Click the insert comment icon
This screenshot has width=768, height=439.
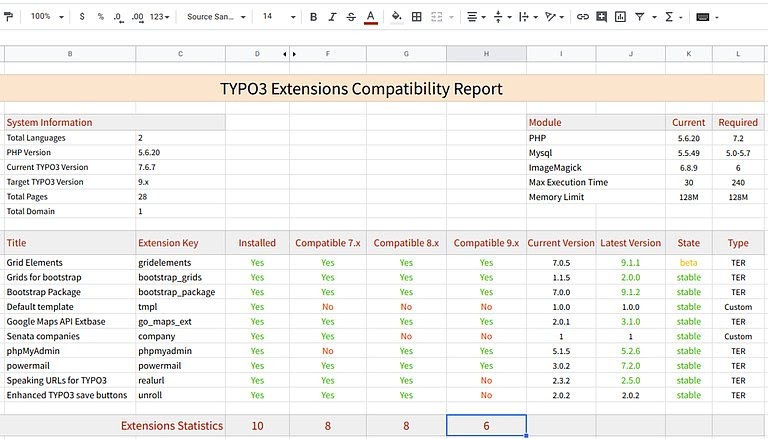601,17
